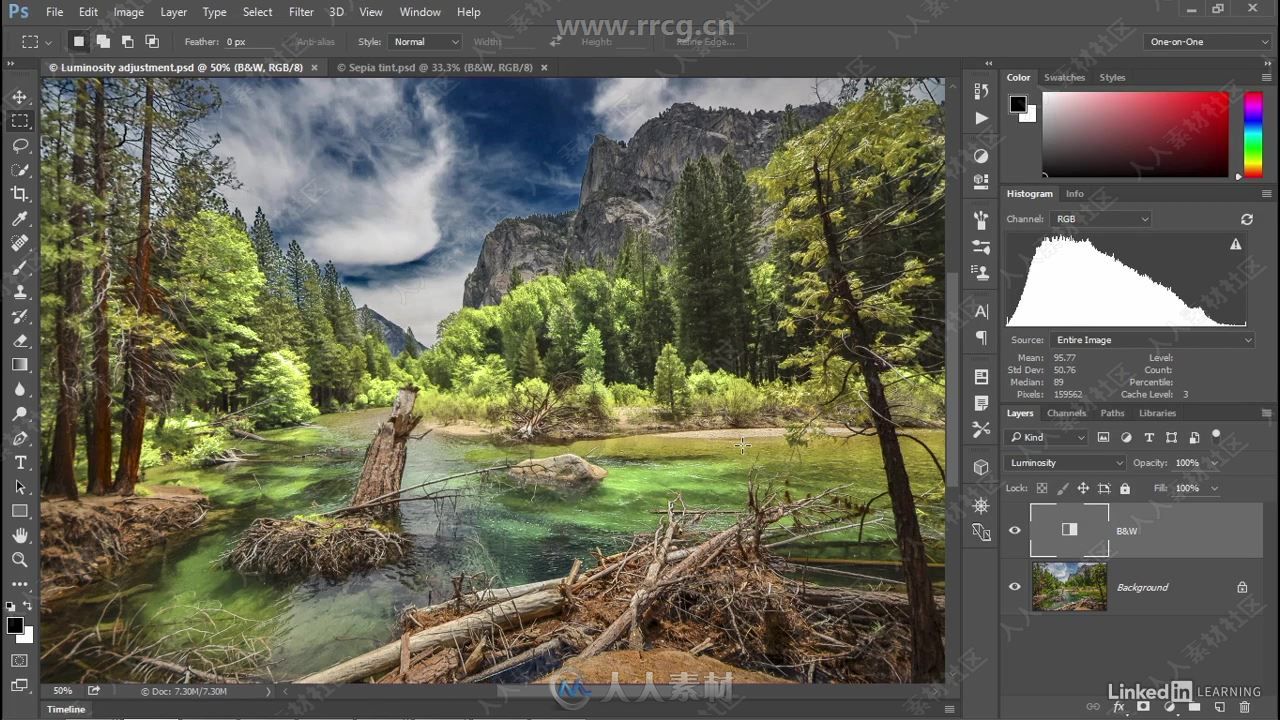Open the Adjustments panel icon
The image size is (1280, 720).
(x=981, y=156)
